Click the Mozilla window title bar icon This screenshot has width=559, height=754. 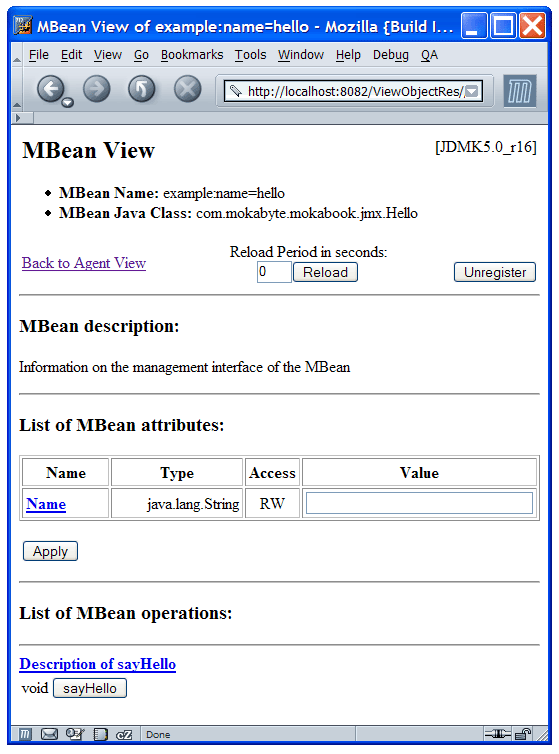[x=23, y=26]
